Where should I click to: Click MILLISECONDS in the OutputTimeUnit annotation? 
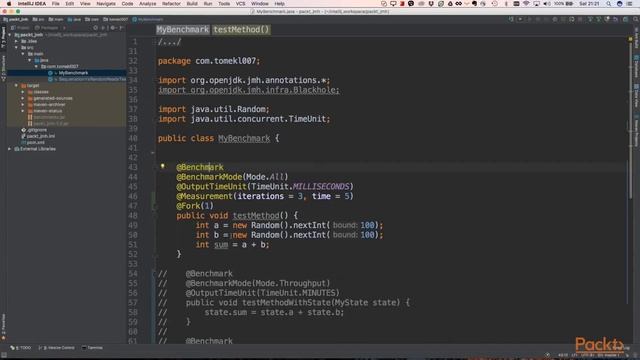coord(321,187)
